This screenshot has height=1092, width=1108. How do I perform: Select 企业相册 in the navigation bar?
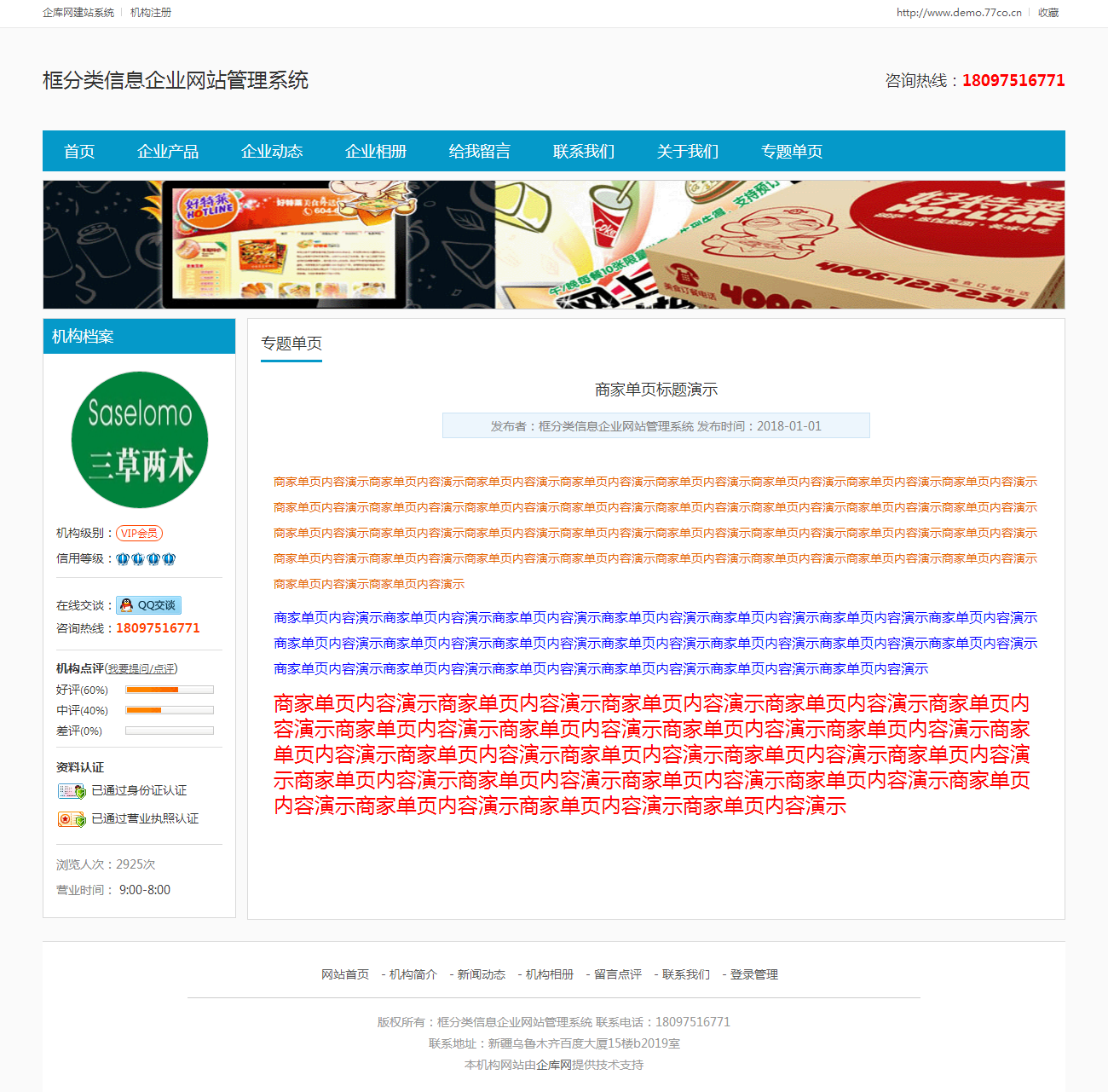[376, 151]
